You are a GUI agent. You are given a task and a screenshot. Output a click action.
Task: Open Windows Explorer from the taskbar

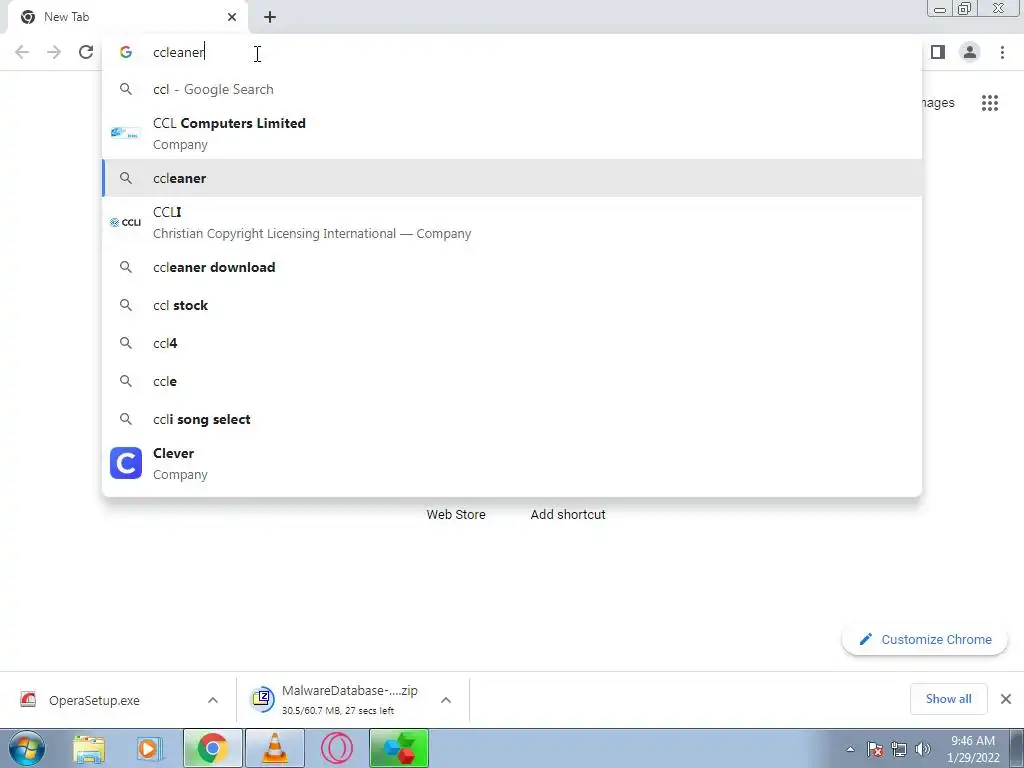(89, 749)
